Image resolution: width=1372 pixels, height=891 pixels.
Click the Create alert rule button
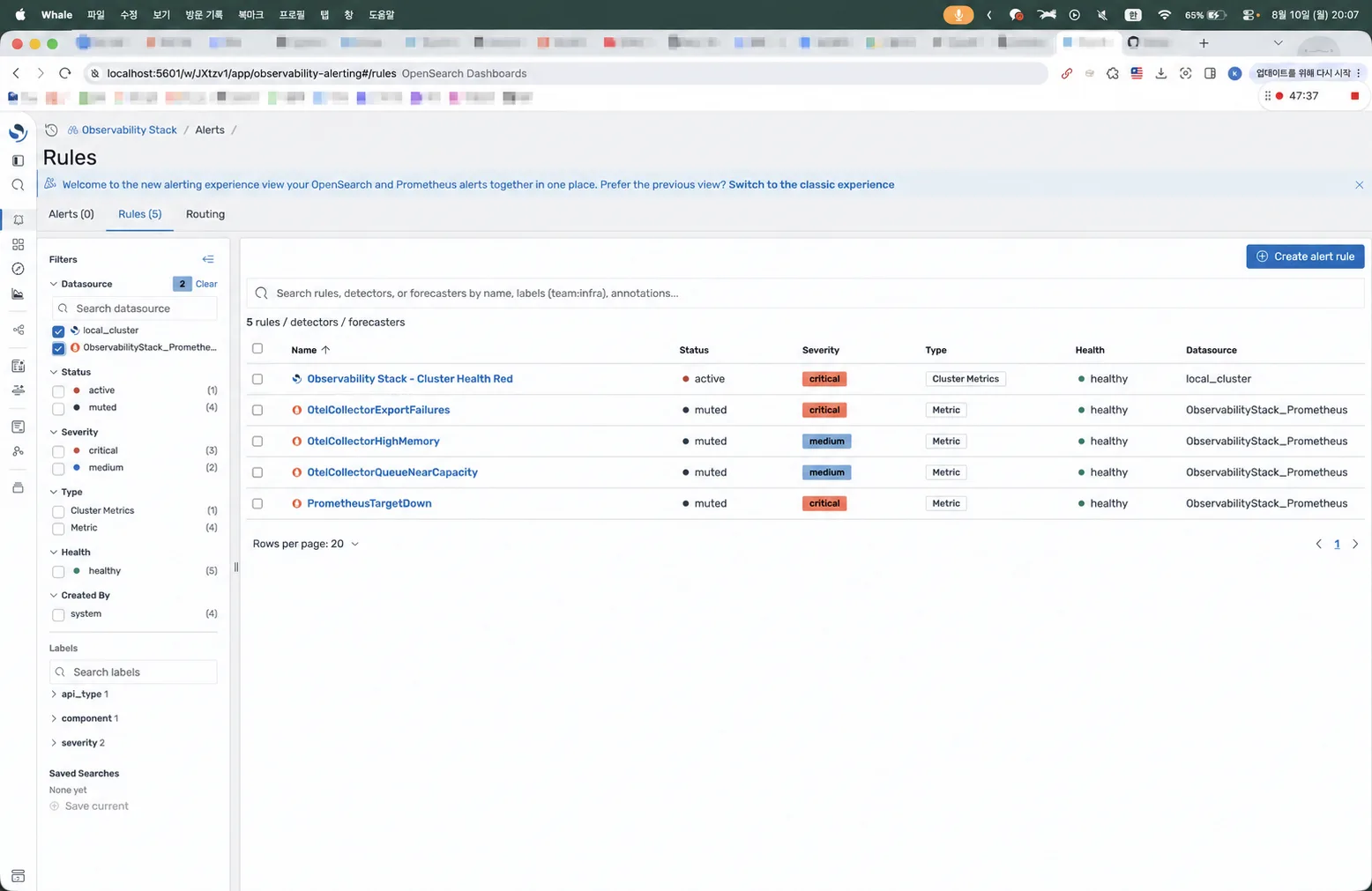point(1305,256)
